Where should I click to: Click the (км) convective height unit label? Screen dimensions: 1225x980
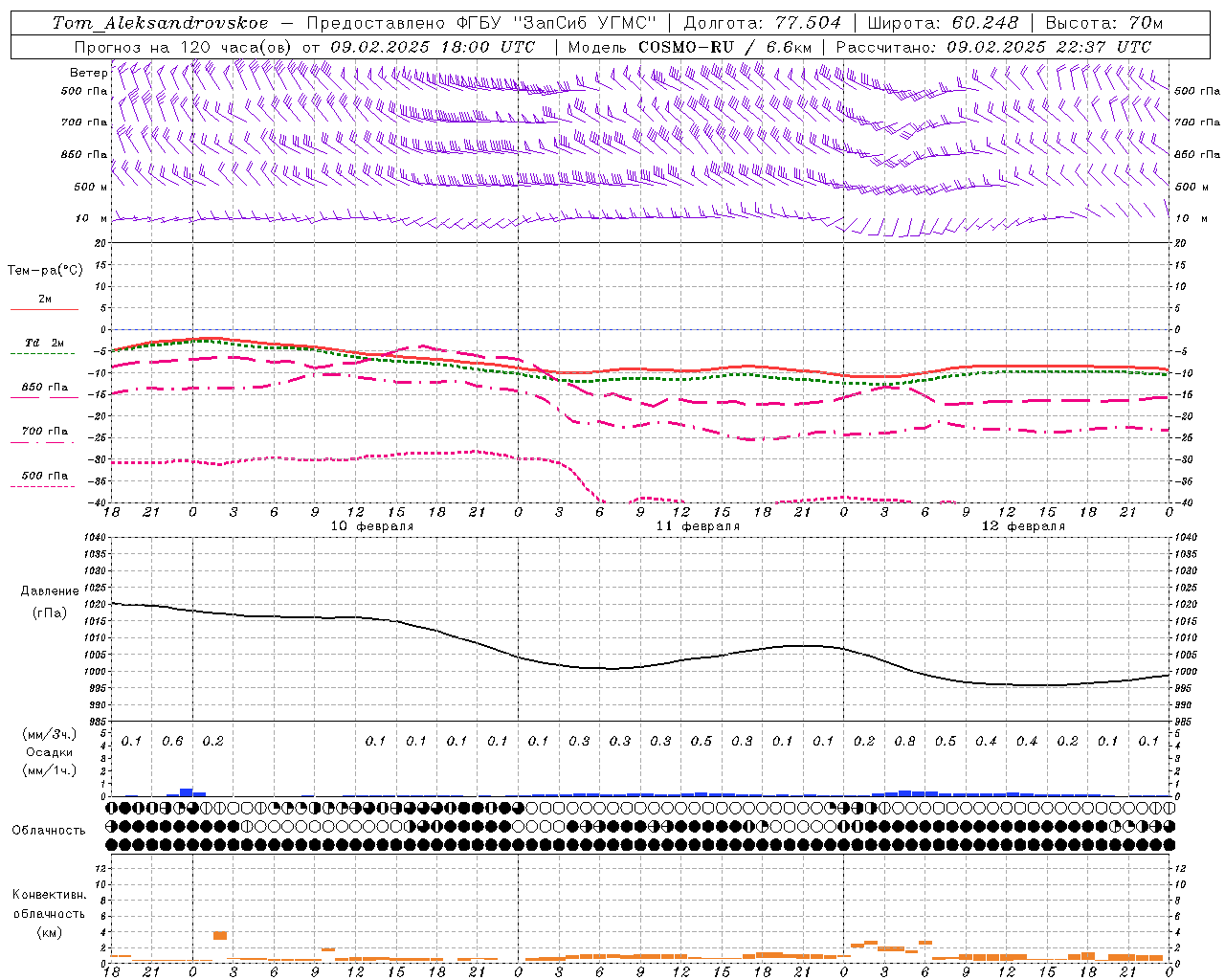click(50, 932)
